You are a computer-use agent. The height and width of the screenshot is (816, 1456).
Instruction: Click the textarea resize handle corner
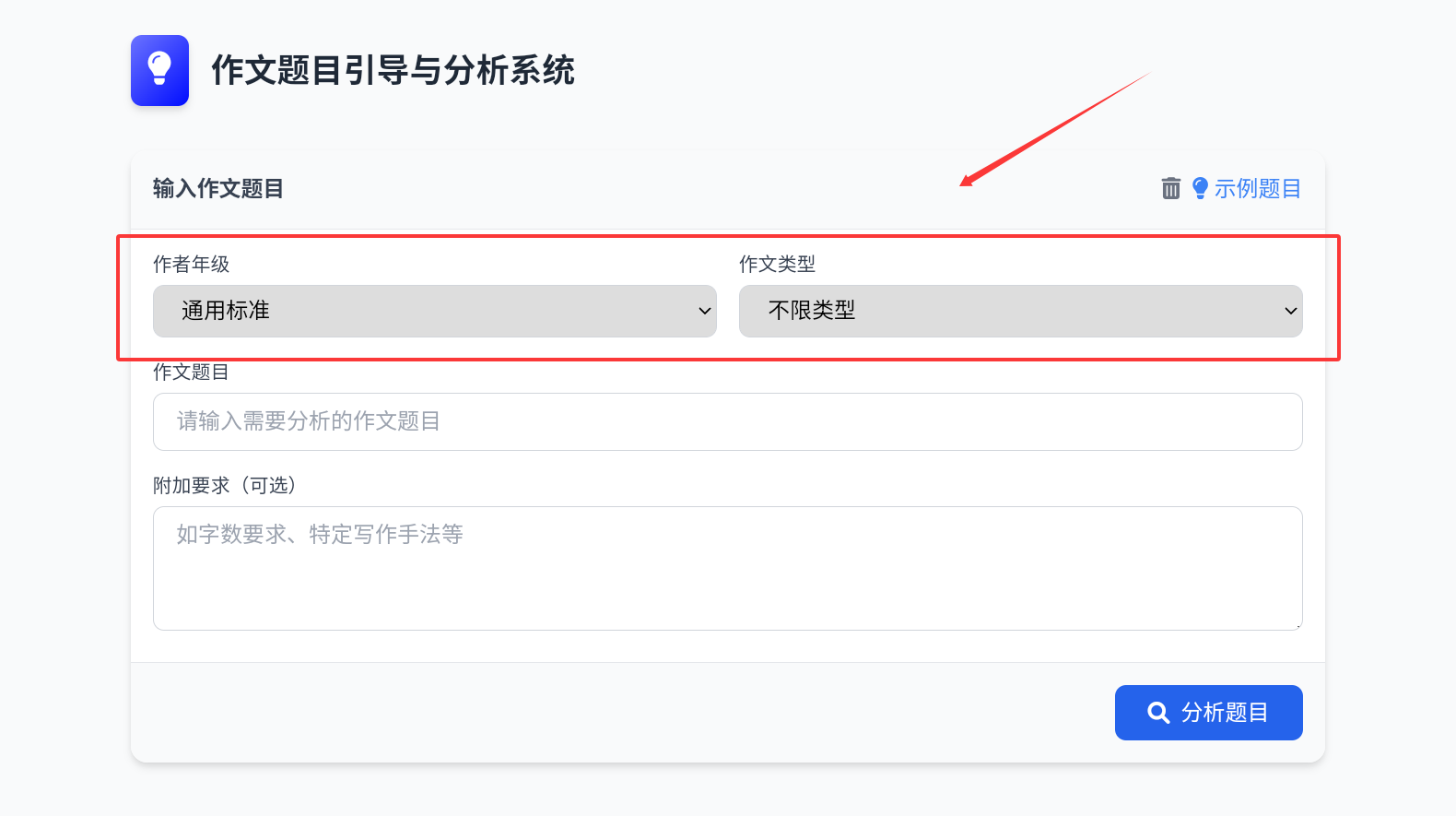[1297, 625]
